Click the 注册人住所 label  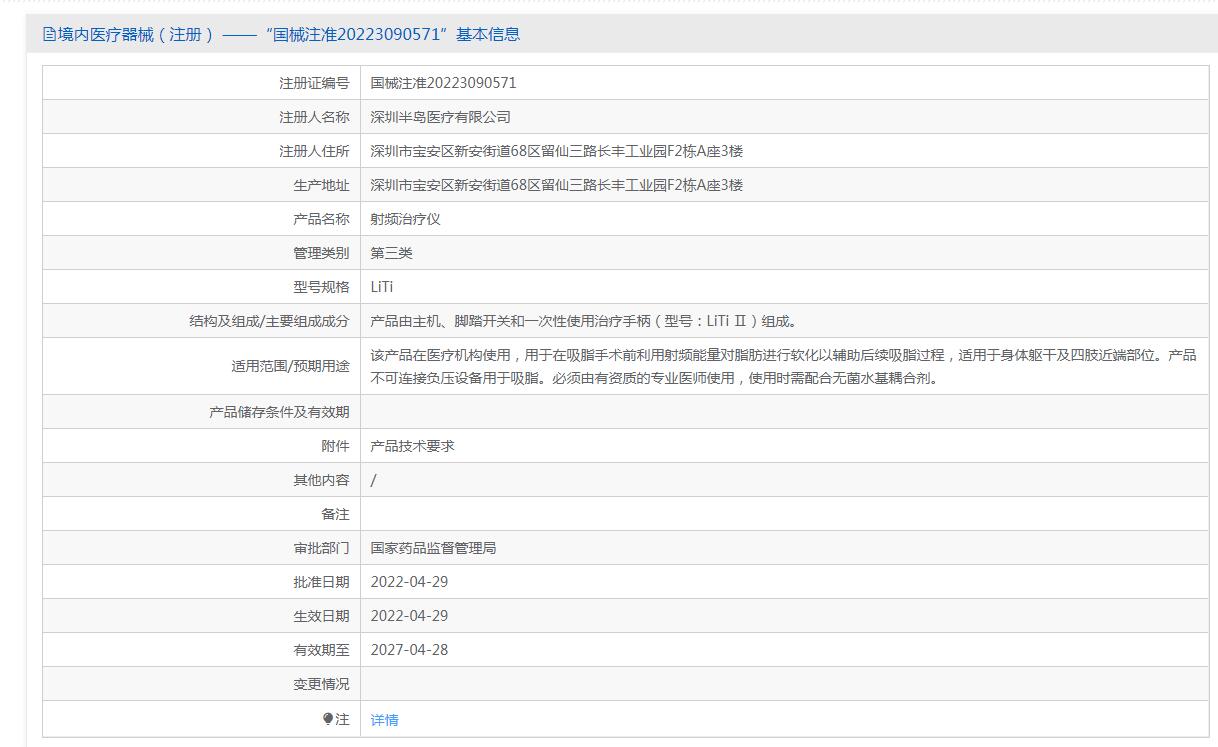click(x=314, y=151)
